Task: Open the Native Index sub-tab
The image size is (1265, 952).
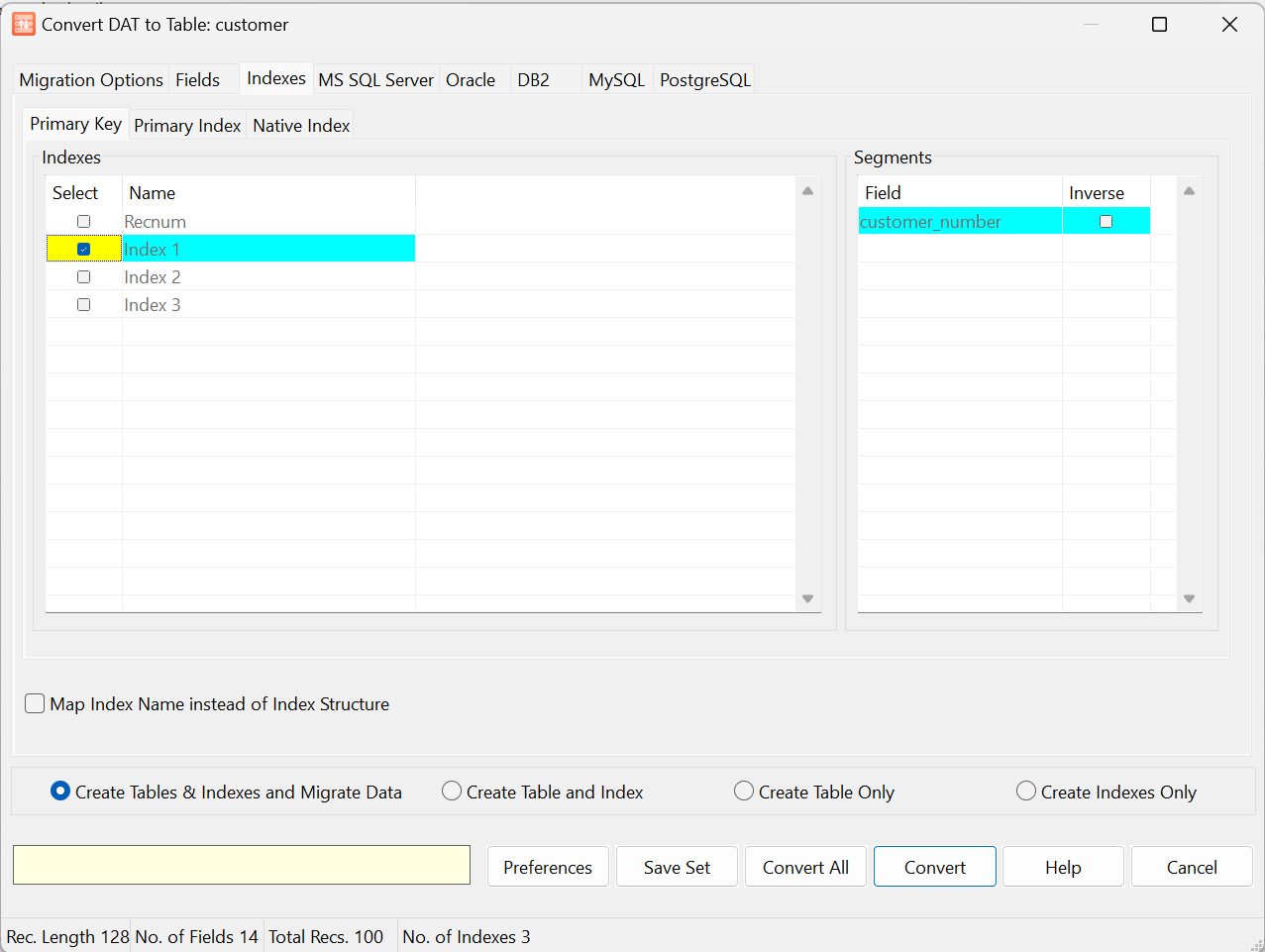Action: [x=301, y=126]
